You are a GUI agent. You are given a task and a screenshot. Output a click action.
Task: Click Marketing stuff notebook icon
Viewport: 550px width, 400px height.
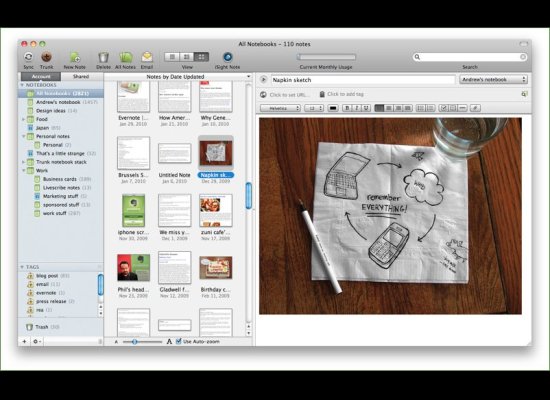coord(37,196)
